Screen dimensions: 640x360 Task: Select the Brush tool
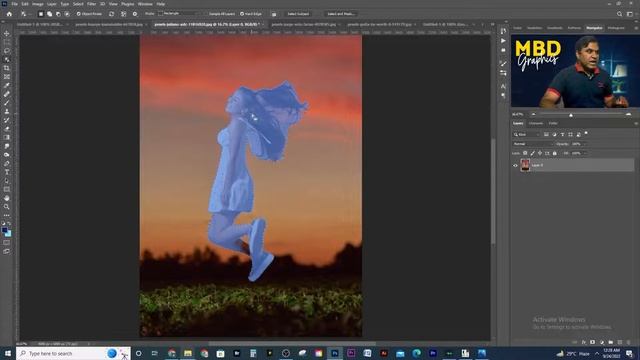click(7, 103)
